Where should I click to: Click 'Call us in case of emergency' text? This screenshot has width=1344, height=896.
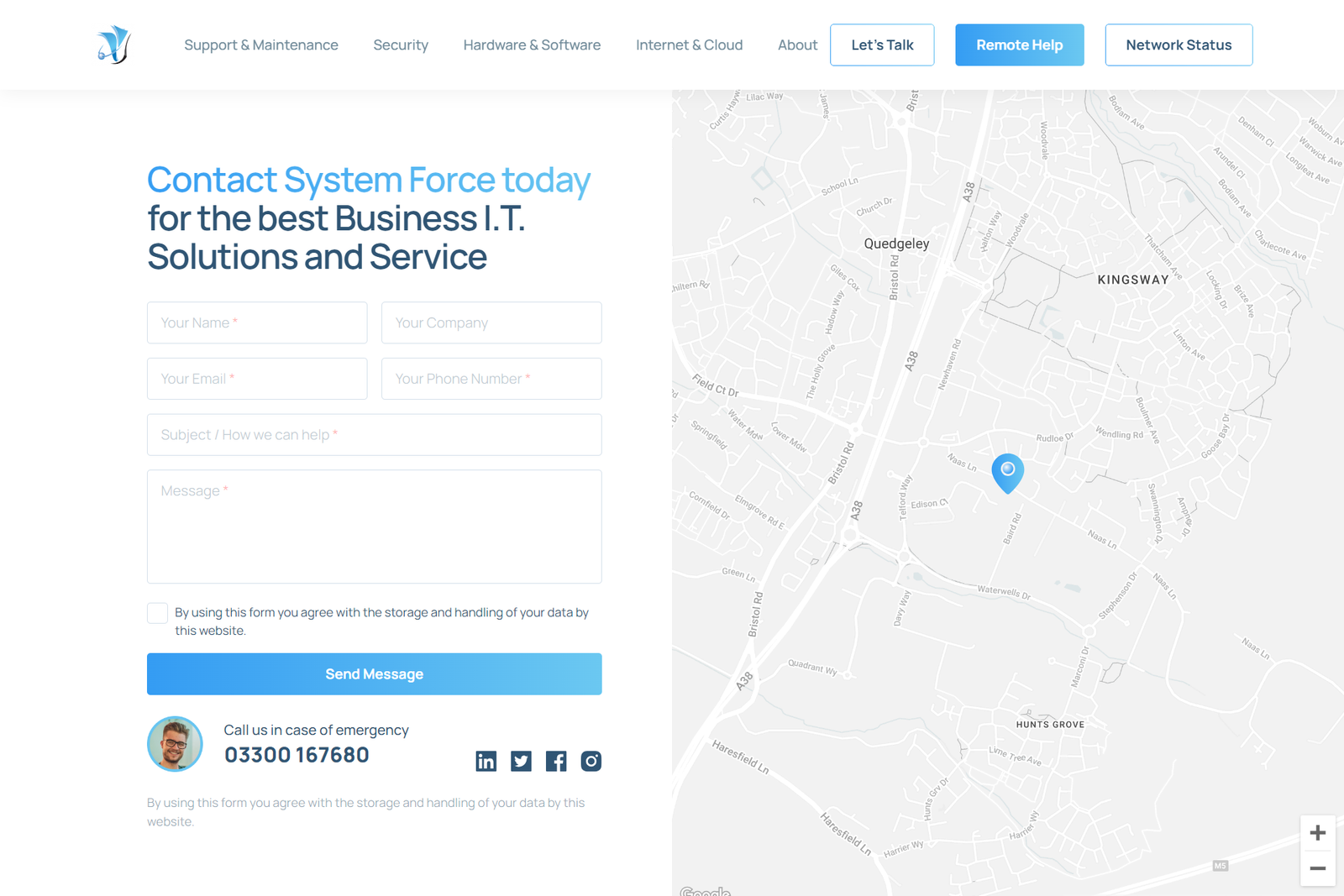coord(316,730)
